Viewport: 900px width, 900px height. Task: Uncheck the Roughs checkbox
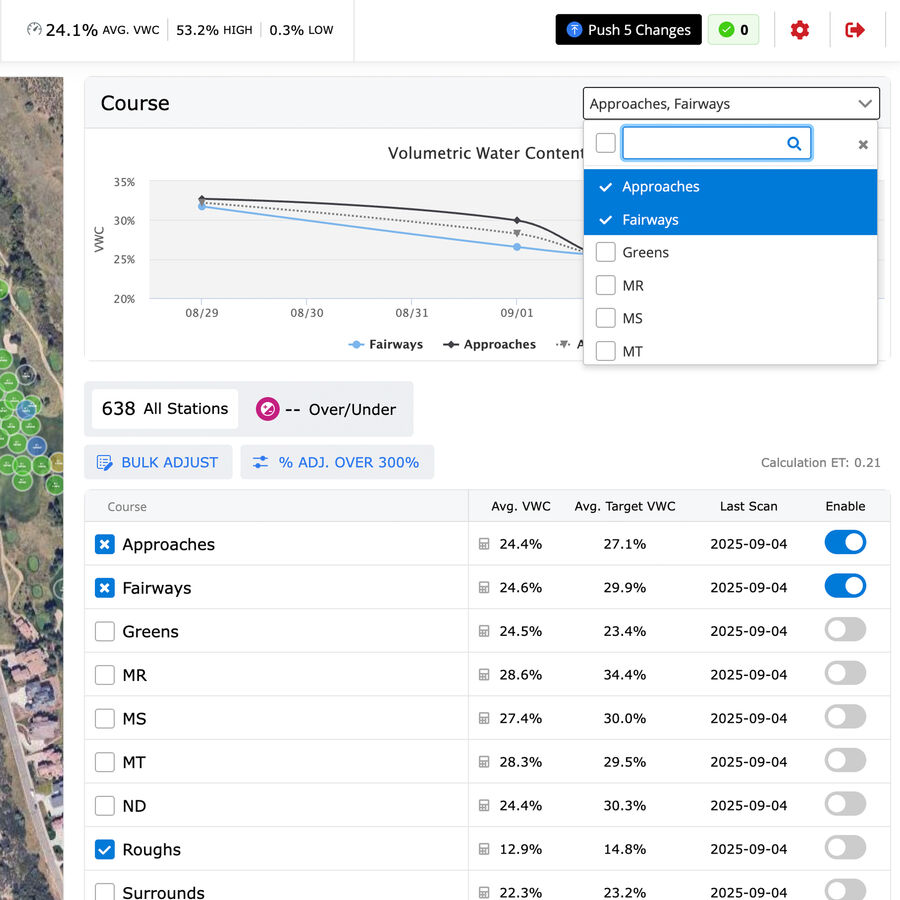[105, 849]
